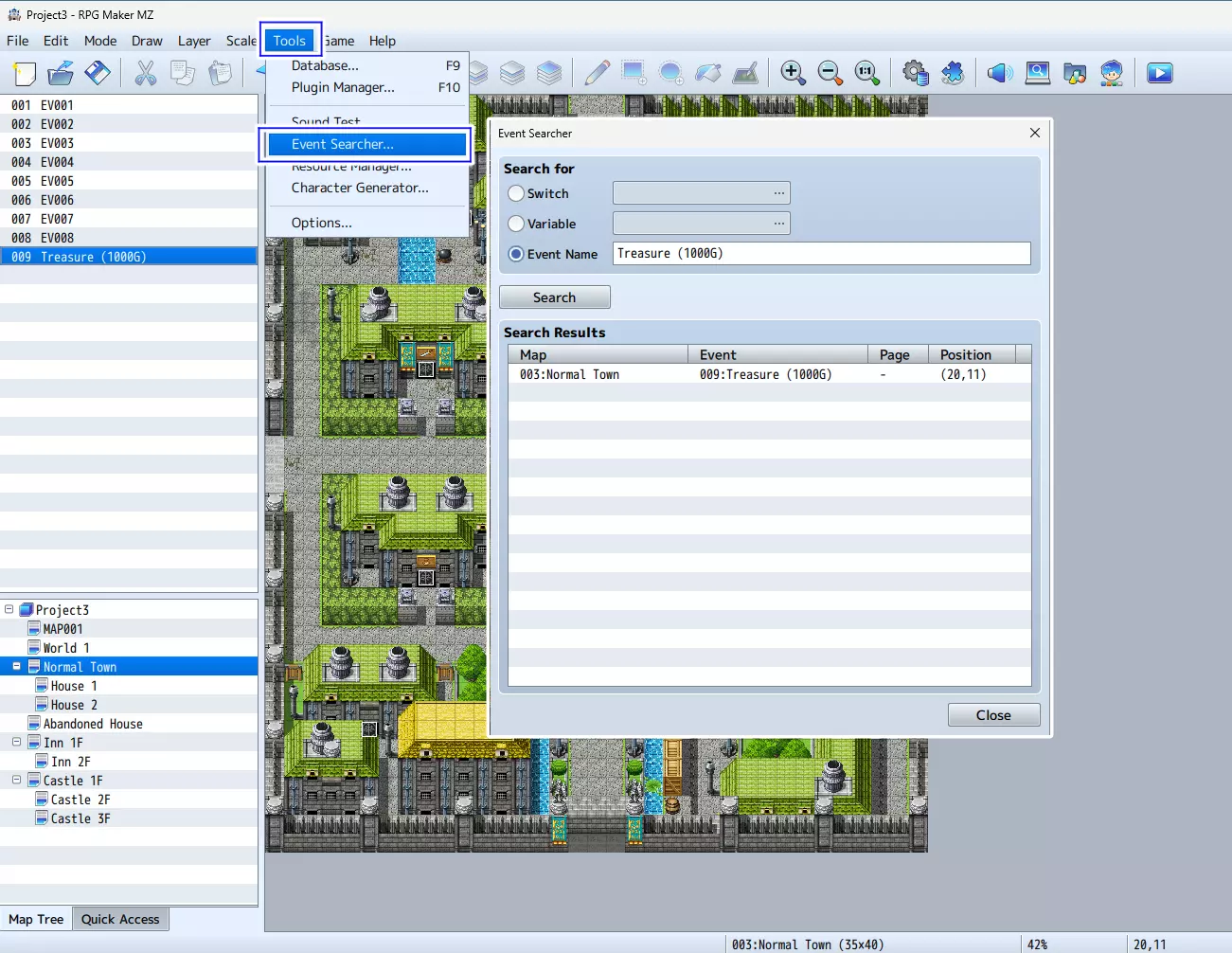The width and height of the screenshot is (1232, 953).
Task: Open the Switch selector ellipsis field
Action: click(x=702, y=193)
